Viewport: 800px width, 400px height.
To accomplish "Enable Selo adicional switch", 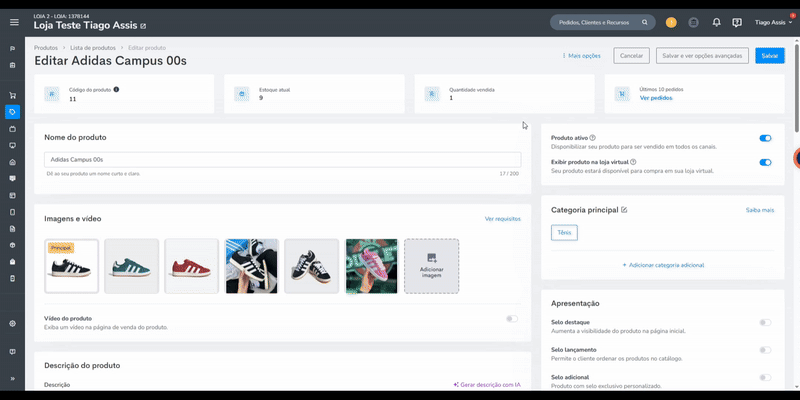I will click(765, 378).
